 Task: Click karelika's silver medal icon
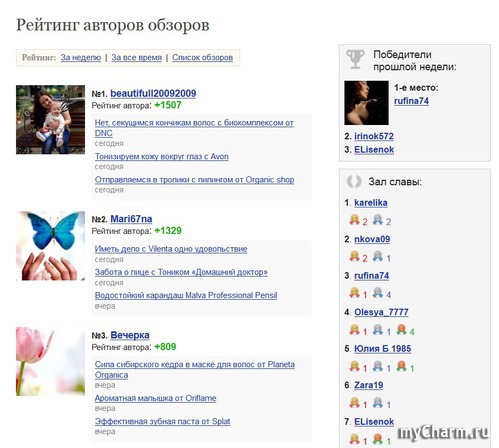pos(378,220)
